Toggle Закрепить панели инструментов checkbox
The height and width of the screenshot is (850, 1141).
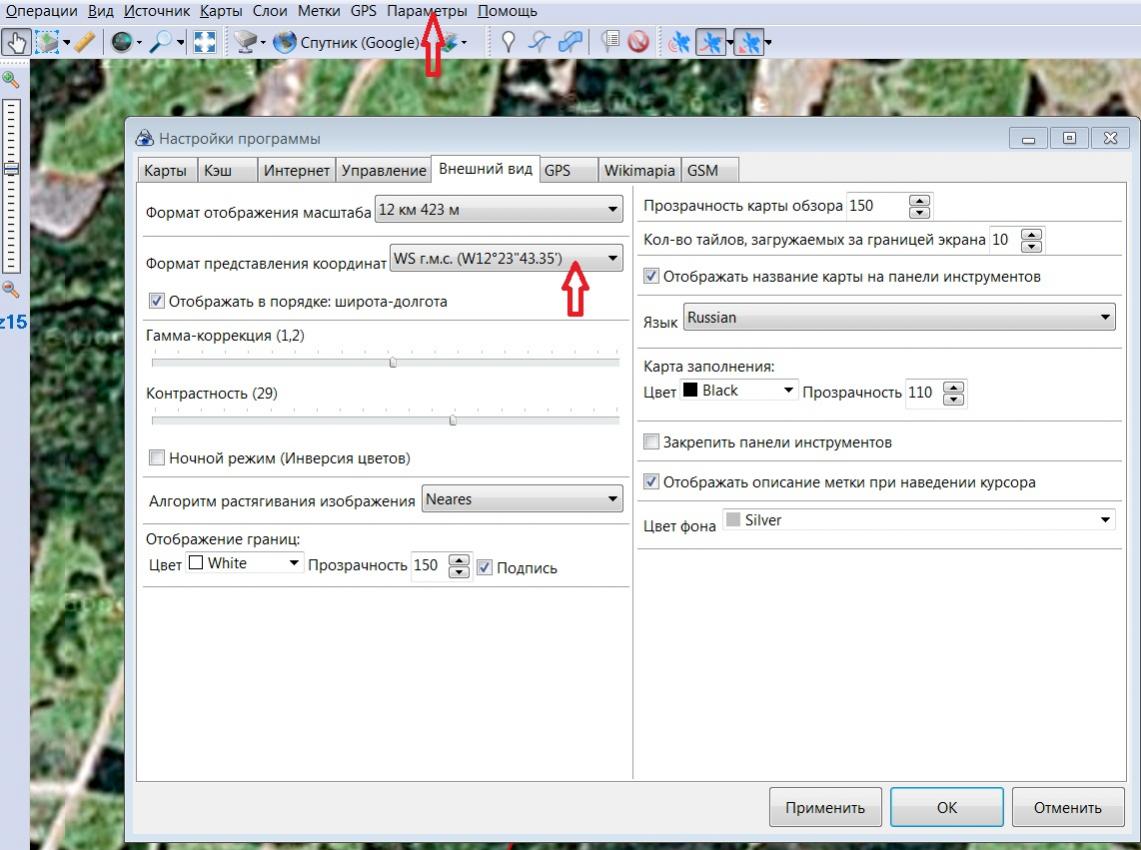coord(652,442)
